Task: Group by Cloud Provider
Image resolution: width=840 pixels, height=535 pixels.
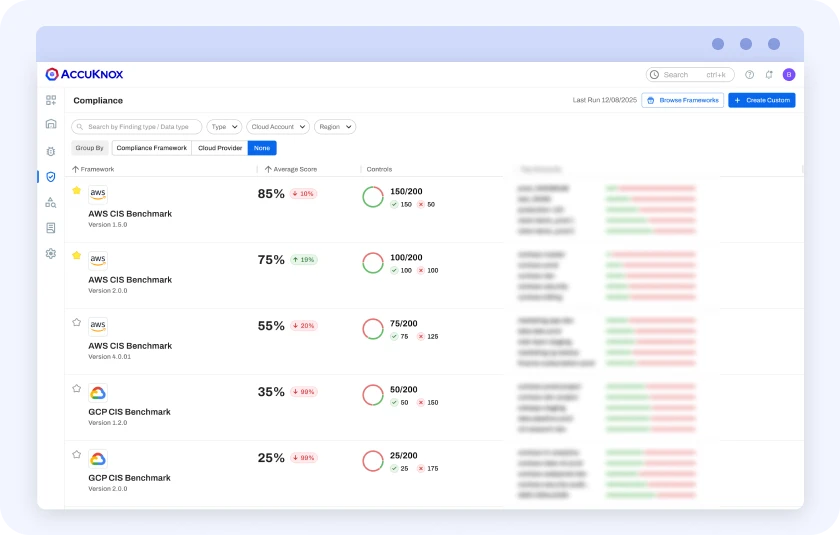Action: 220,148
